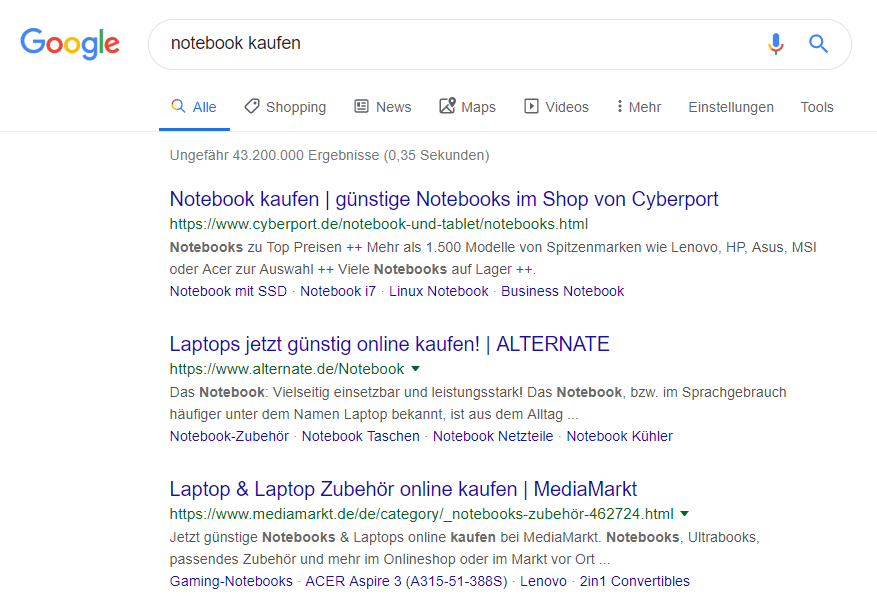Open 'Business Notebook' sitelink

pyautogui.click(x=563, y=291)
